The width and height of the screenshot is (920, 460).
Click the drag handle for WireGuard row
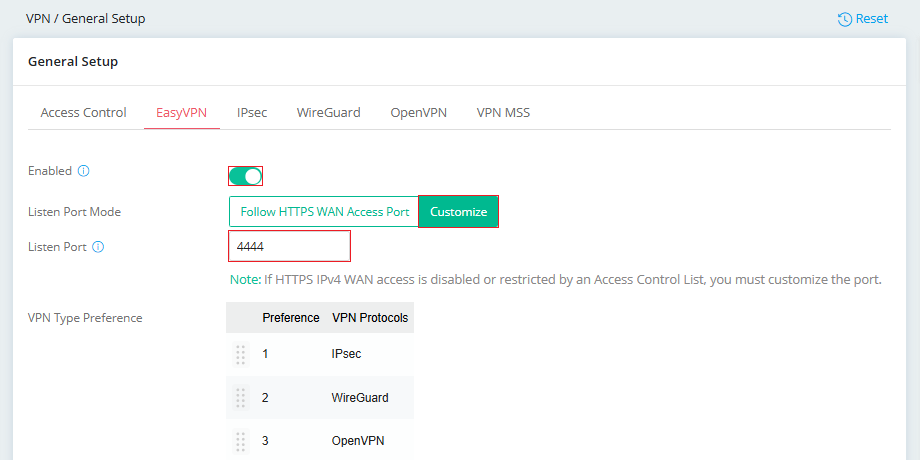coord(240,398)
